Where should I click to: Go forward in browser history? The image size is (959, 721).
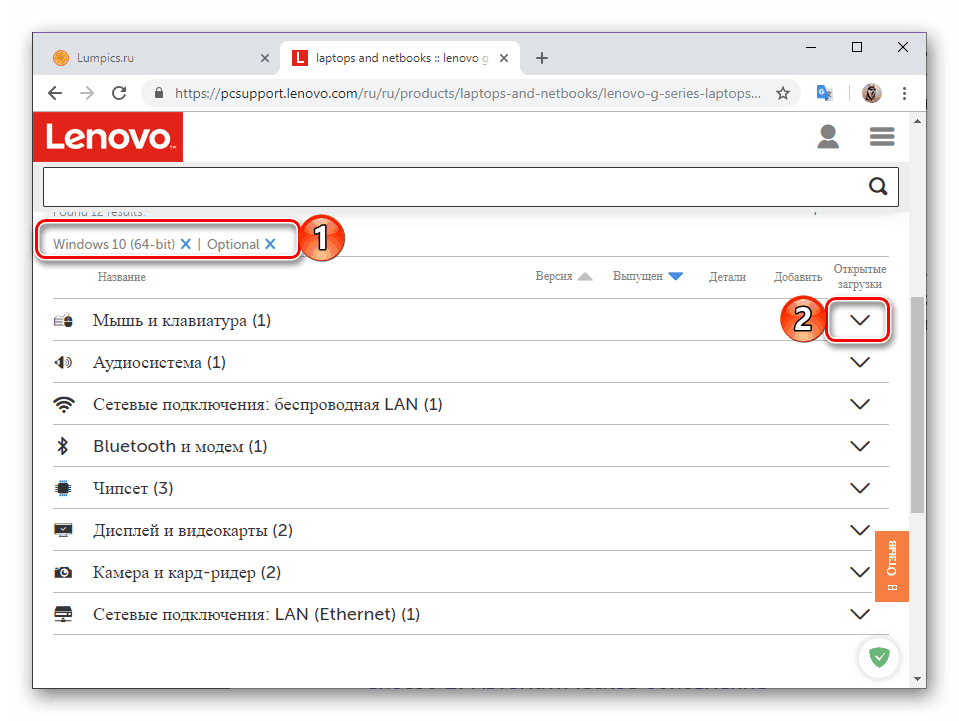[87, 93]
